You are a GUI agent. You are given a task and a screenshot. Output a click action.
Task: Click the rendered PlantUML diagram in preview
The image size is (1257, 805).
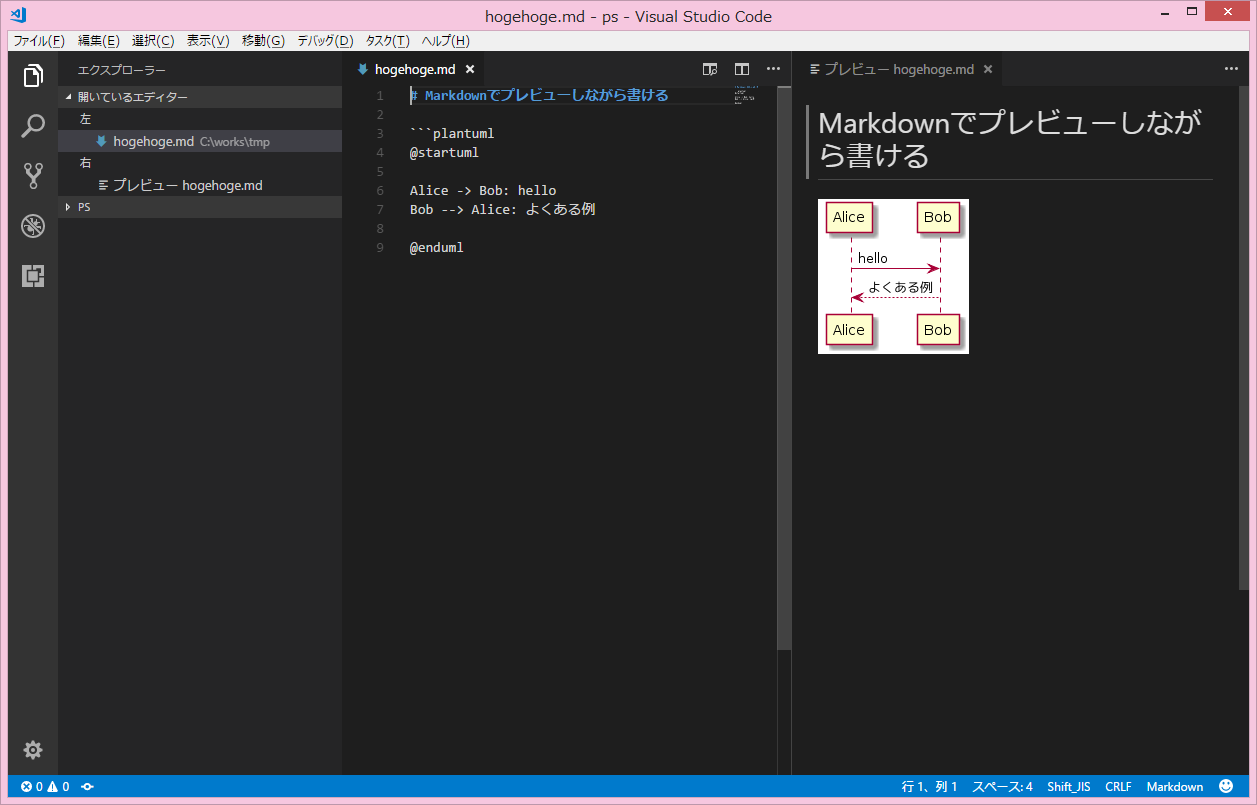click(893, 276)
